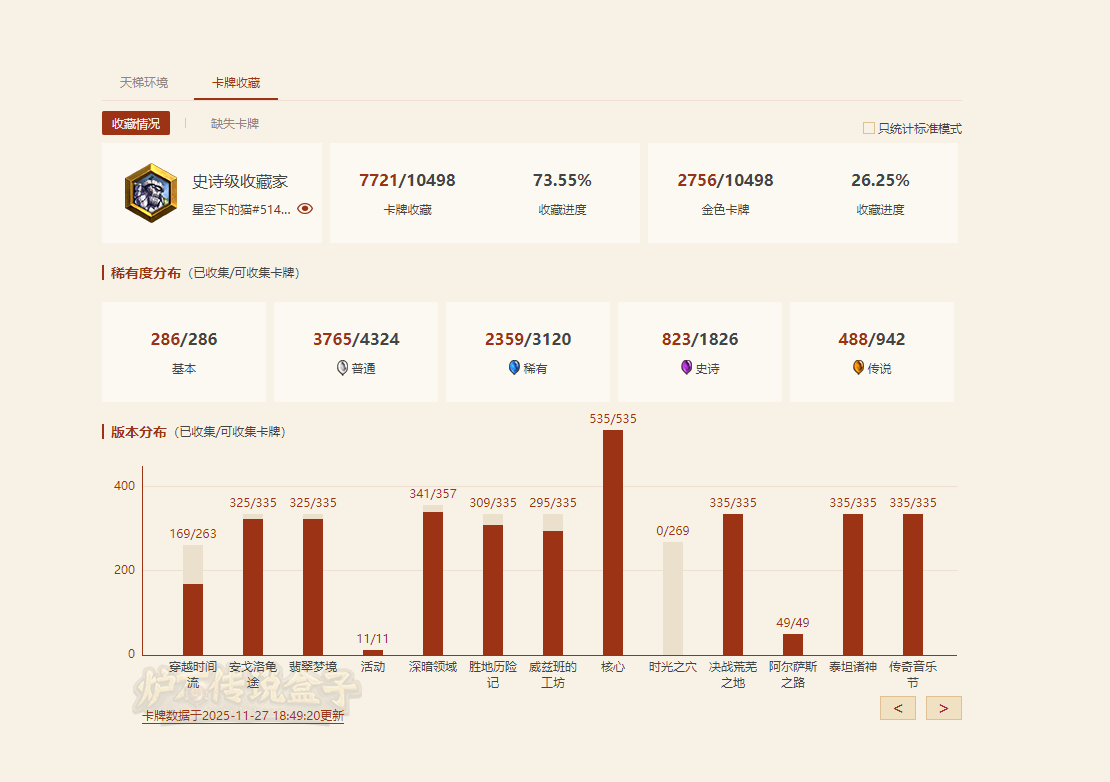
Task: Toggle the eye icon beside the player name
Action: coord(305,209)
